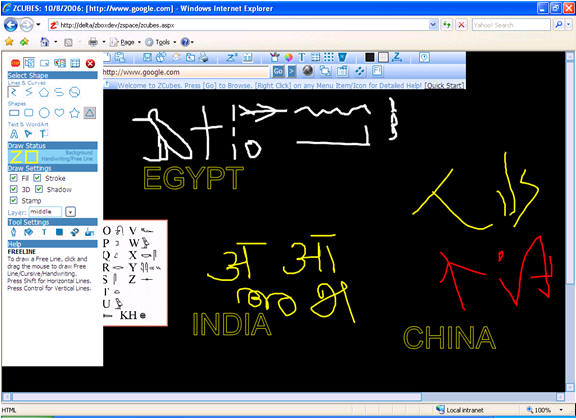
Task: Click the save disk icon in ZCubes toolbar
Action: [x=147, y=57]
